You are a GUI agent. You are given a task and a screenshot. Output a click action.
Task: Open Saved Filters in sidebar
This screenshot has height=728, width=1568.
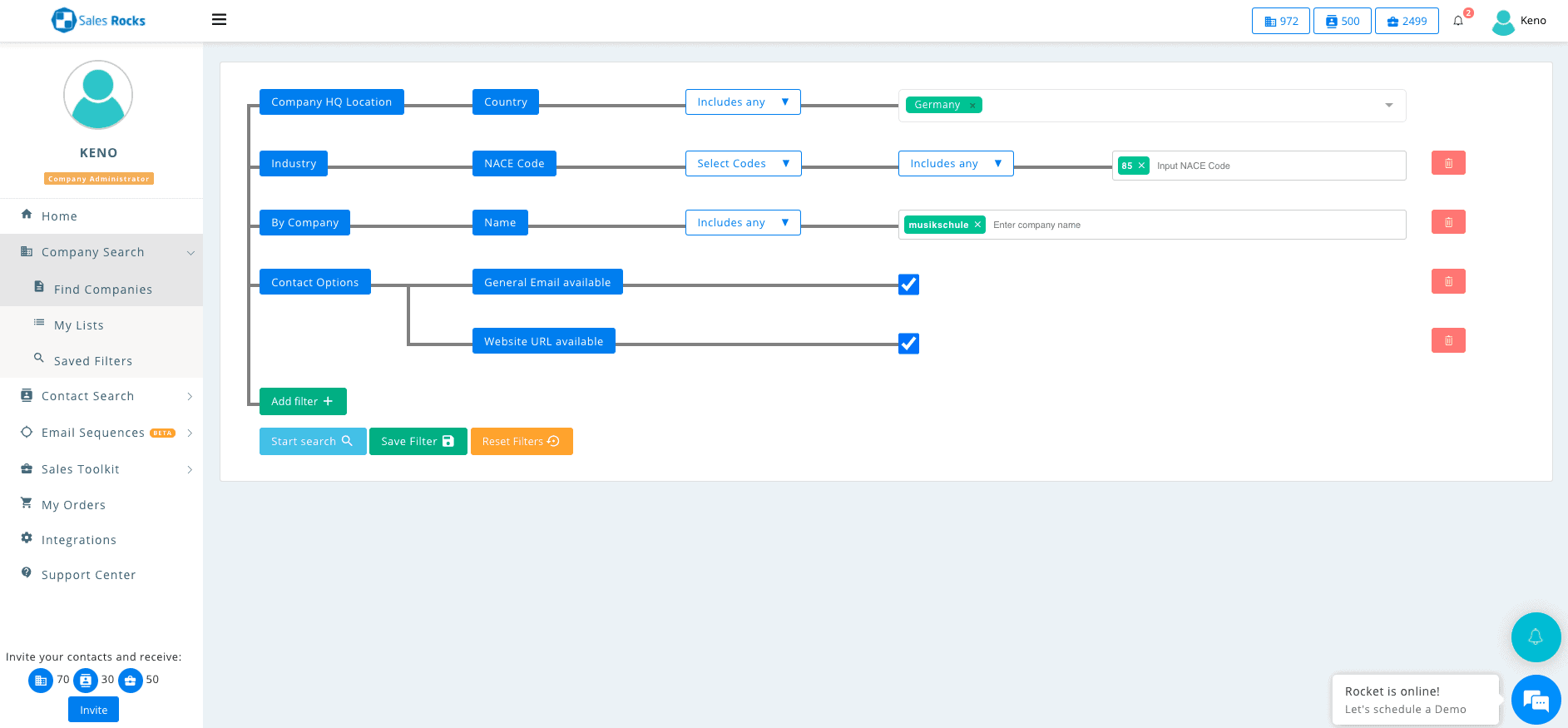(x=93, y=361)
